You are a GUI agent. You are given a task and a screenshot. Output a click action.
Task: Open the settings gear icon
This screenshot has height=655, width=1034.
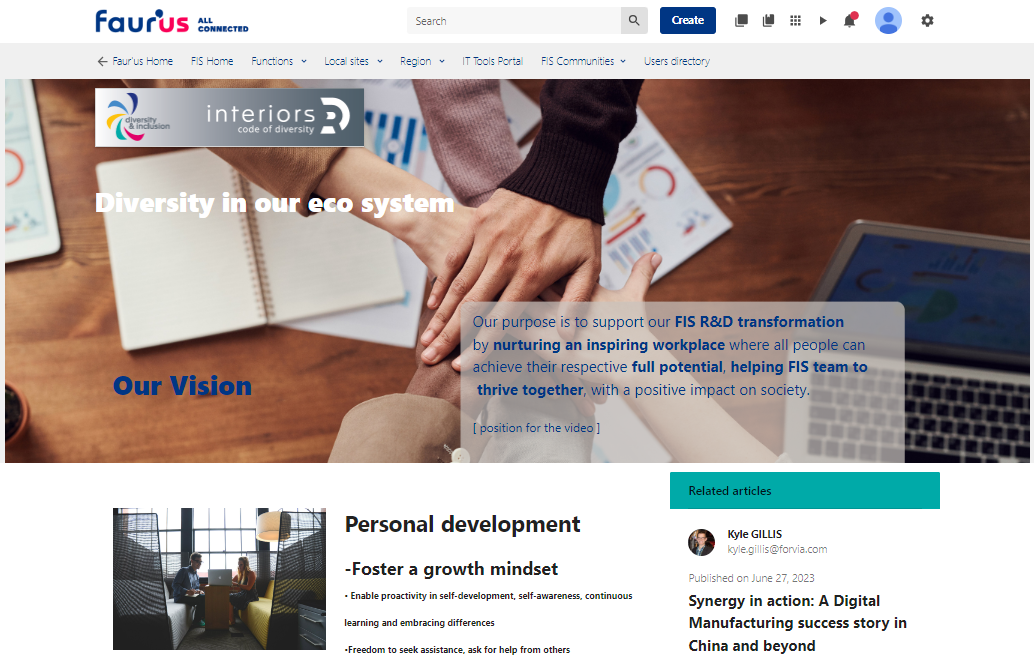(927, 21)
